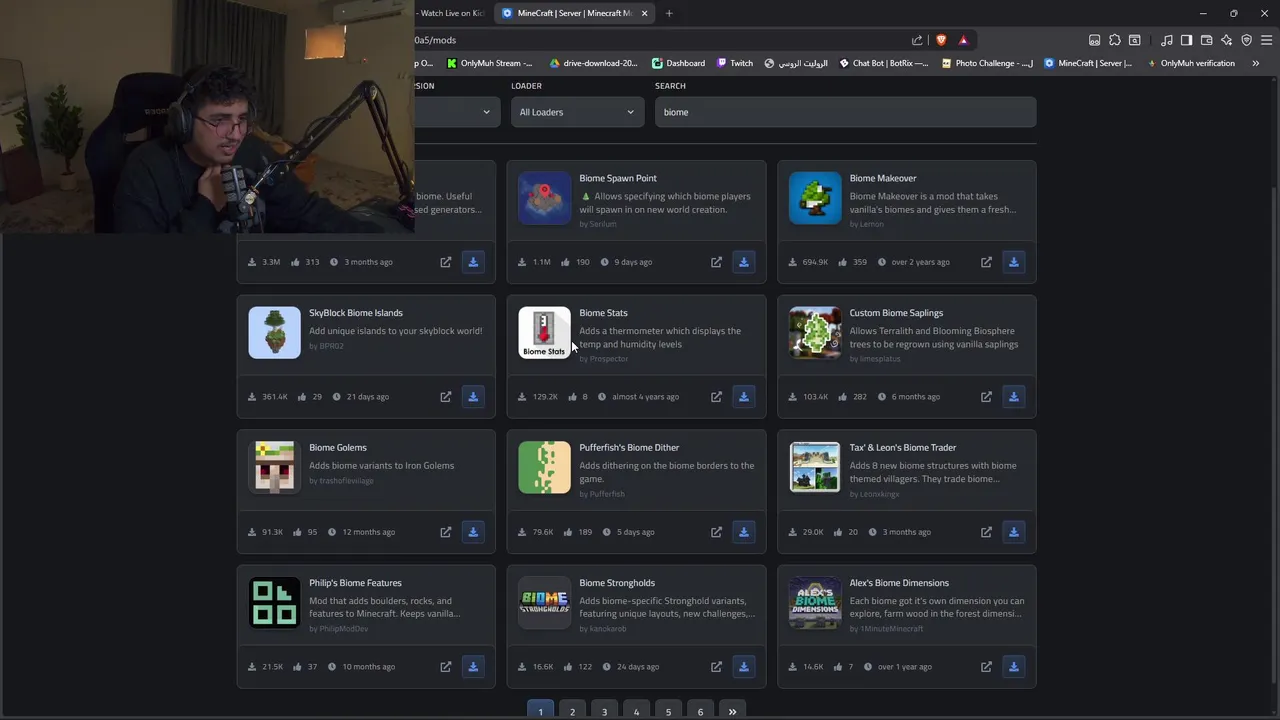Show more bookmarks with the overflow chevron
The image size is (1280, 720).
(x=1255, y=63)
